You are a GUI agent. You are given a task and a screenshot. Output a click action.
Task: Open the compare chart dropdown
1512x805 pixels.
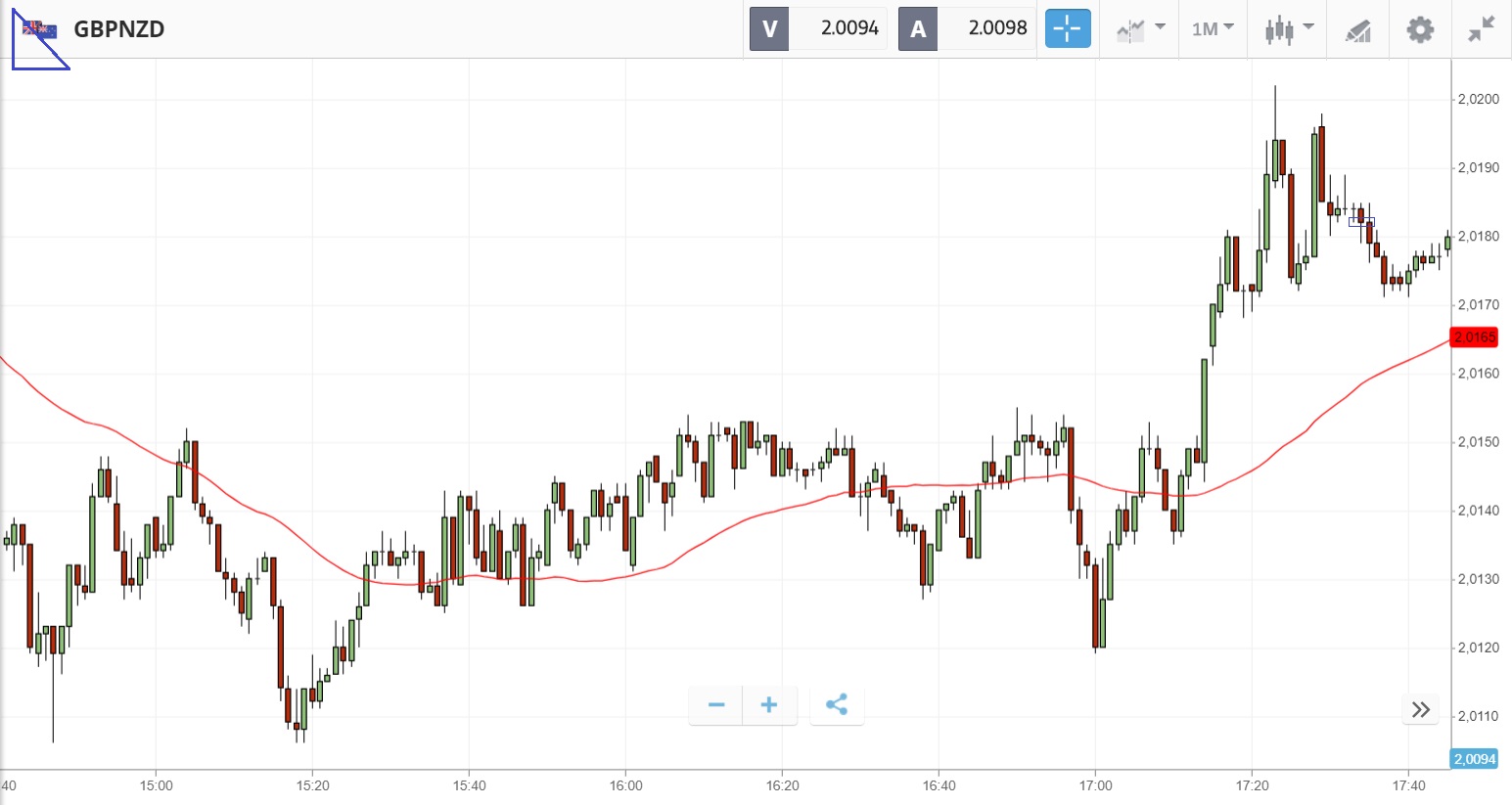pyautogui.click(x=1140, y=28)
